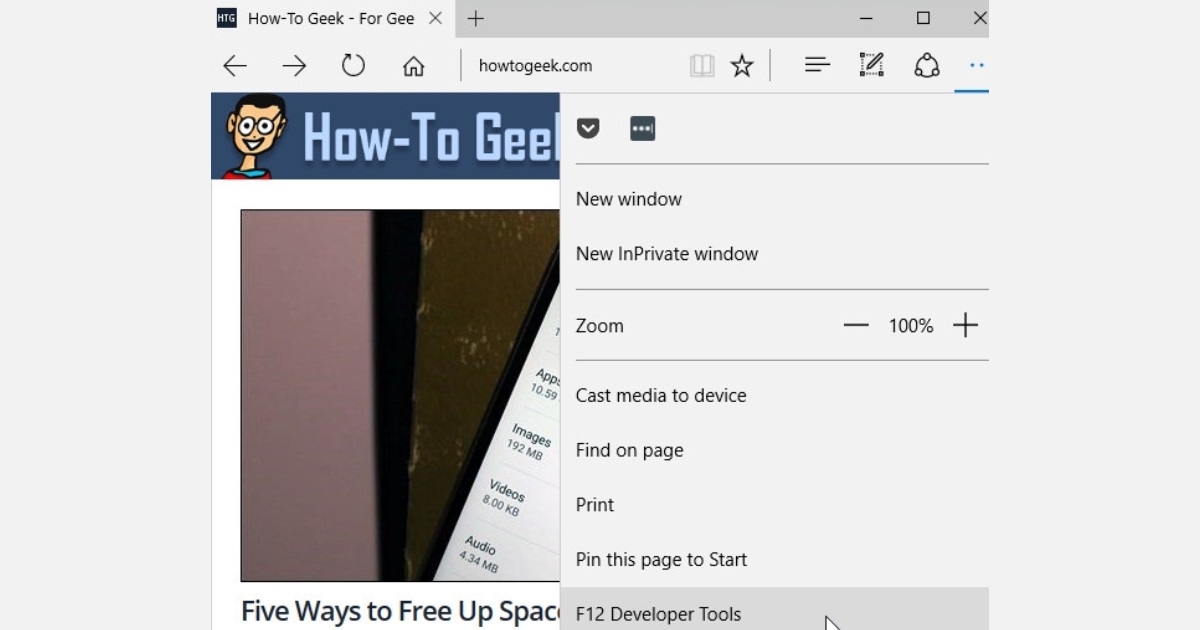Image resolution: width=1200 pixels, height=630 pixels.
Task: Open the Pocket extension in the menu
Action: coord(589,128)
